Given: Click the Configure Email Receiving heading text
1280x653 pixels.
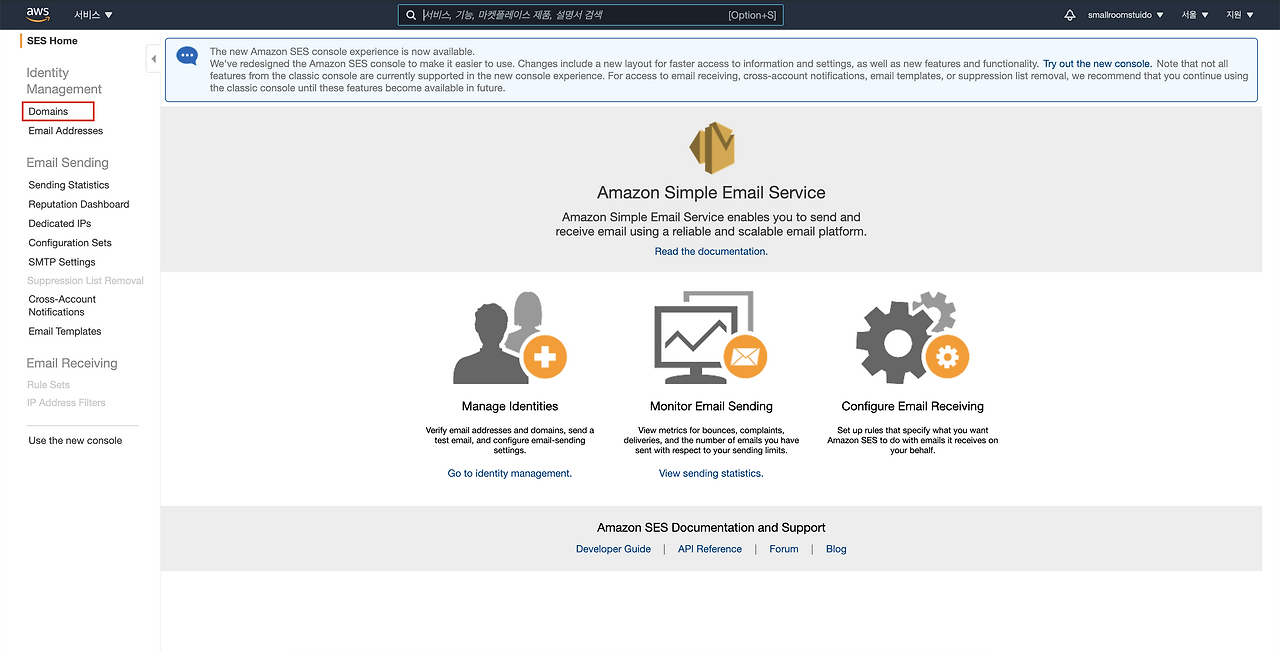Looking at the screenshot, I should pyautogui.click(x=913, y=406).
